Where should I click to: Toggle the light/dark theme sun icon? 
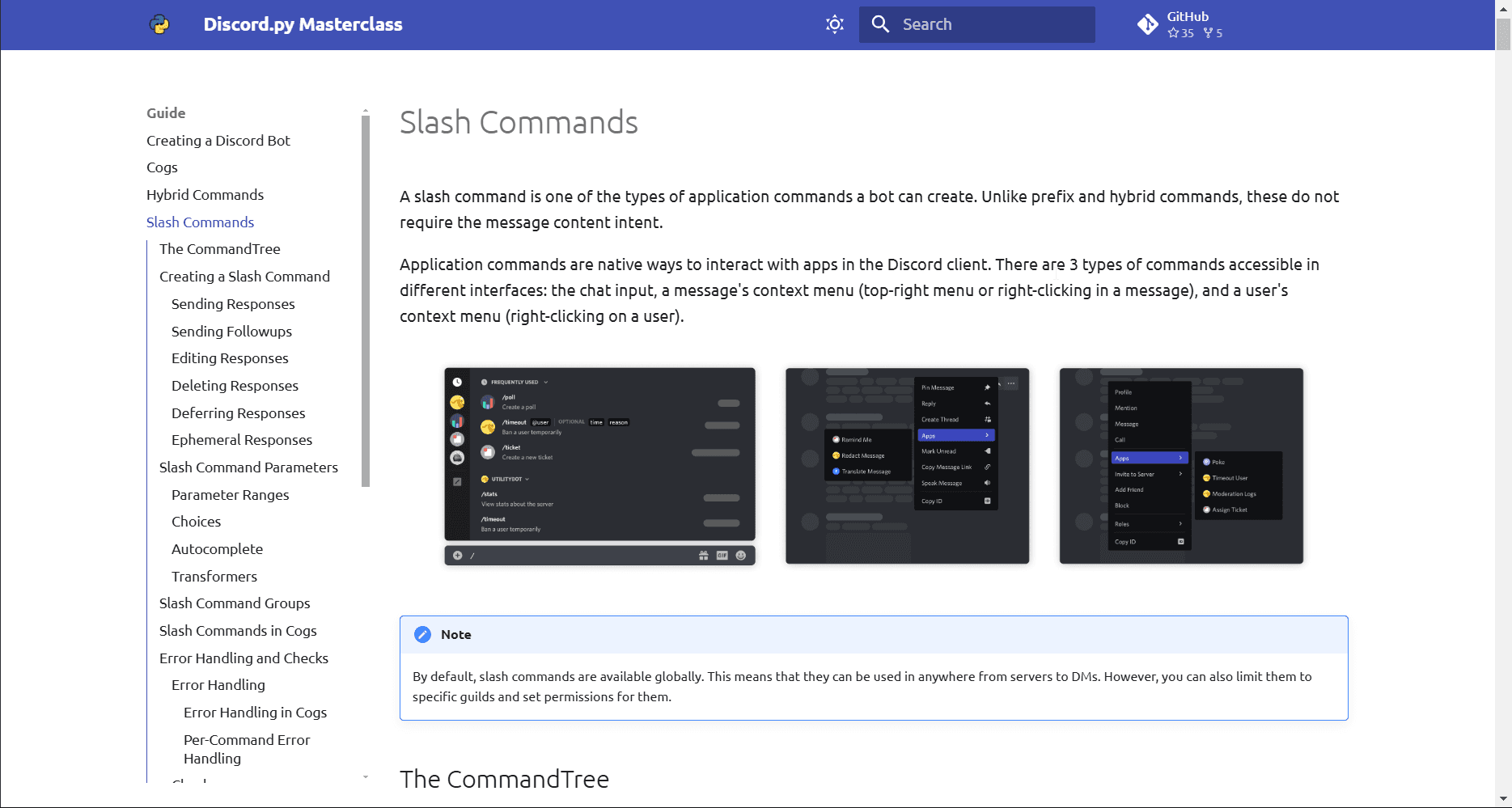point(834,24)
